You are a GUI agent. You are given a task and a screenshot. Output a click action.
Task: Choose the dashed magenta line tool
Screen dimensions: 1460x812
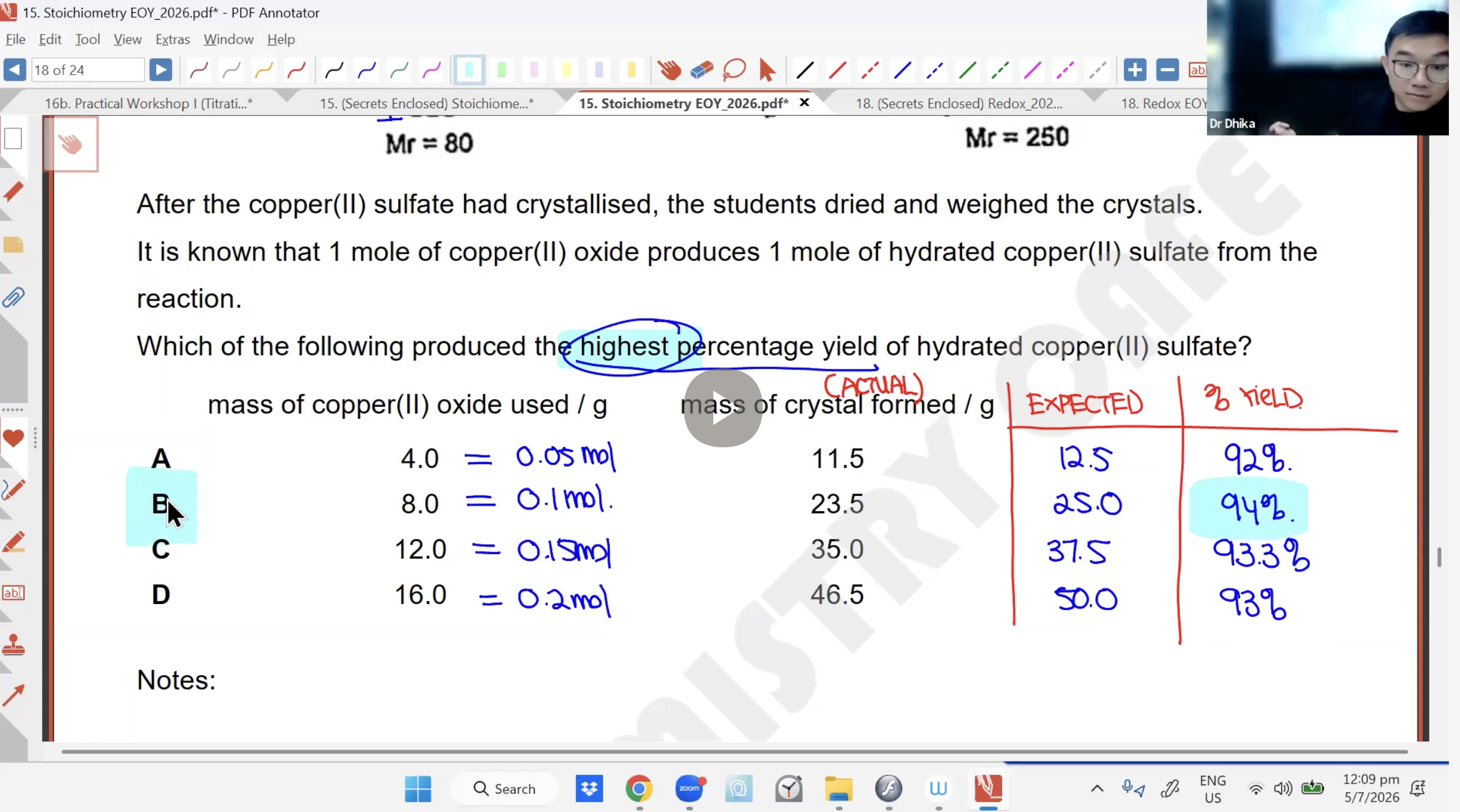pyautogui.click(x=1065, y=70)
